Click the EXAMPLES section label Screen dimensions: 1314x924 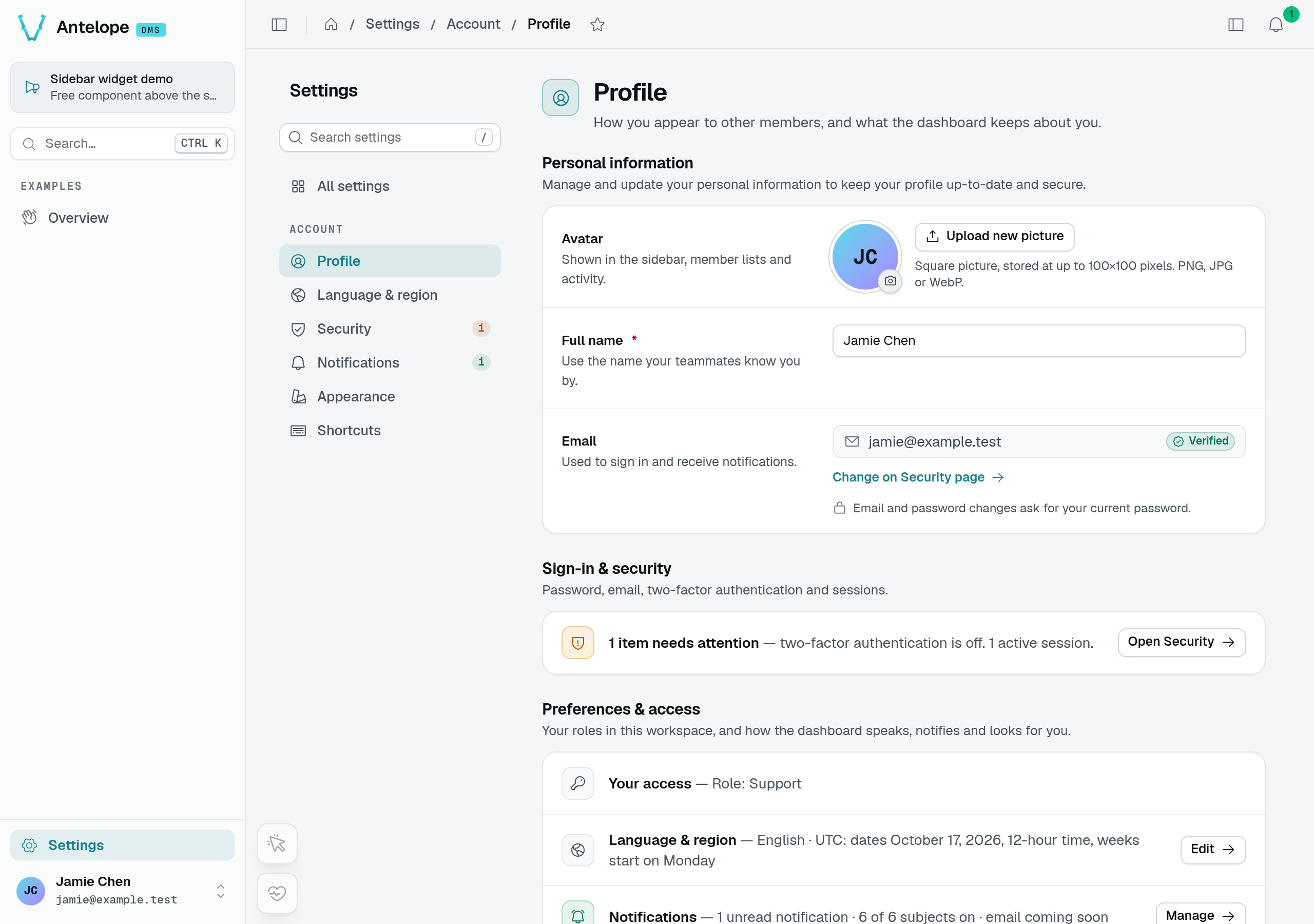51,186
